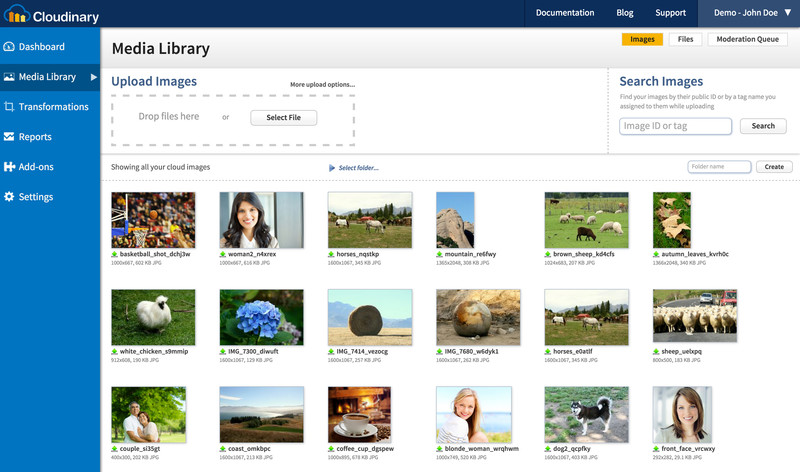Open the Demo - John Doe account dropdown

point(748,13)
